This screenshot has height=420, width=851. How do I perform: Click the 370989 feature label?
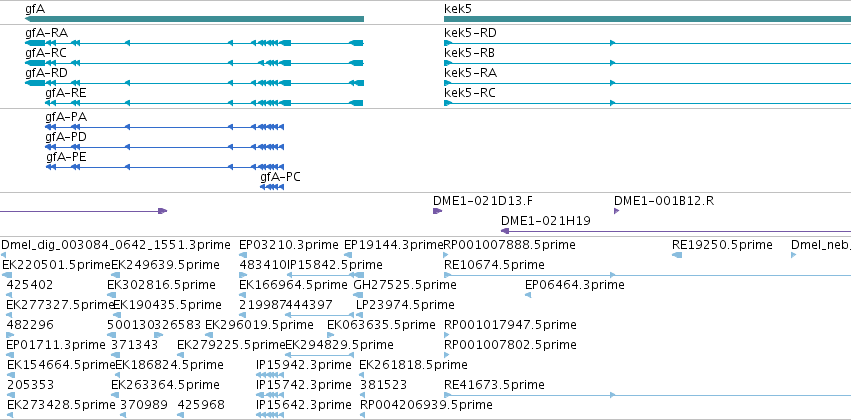144,405
